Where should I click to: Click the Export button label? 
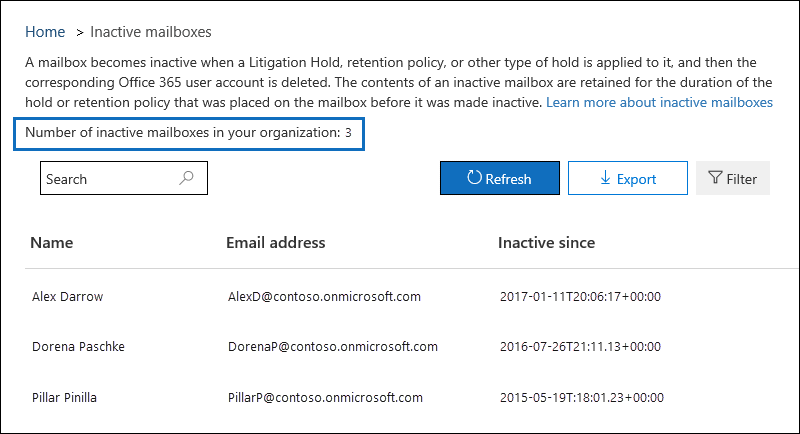tap(636, 179)
